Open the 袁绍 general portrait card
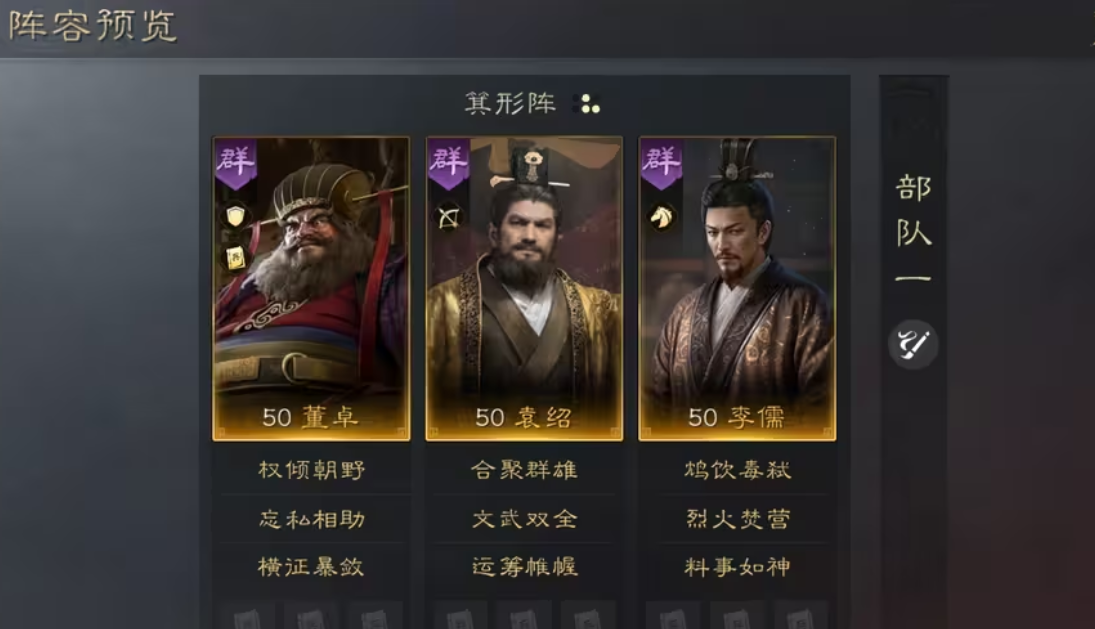 [524, 288]
